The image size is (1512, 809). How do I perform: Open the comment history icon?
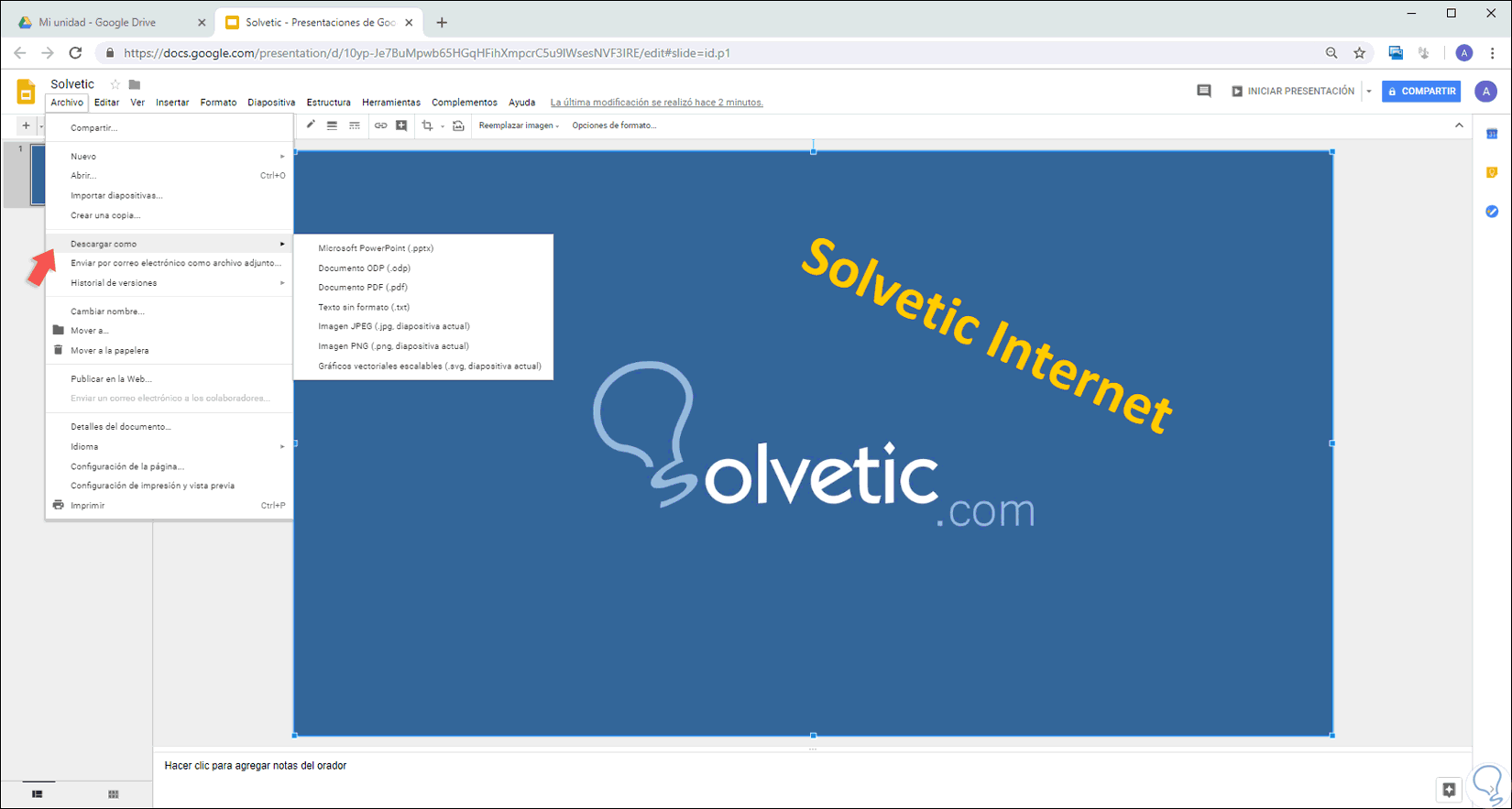1204,91
